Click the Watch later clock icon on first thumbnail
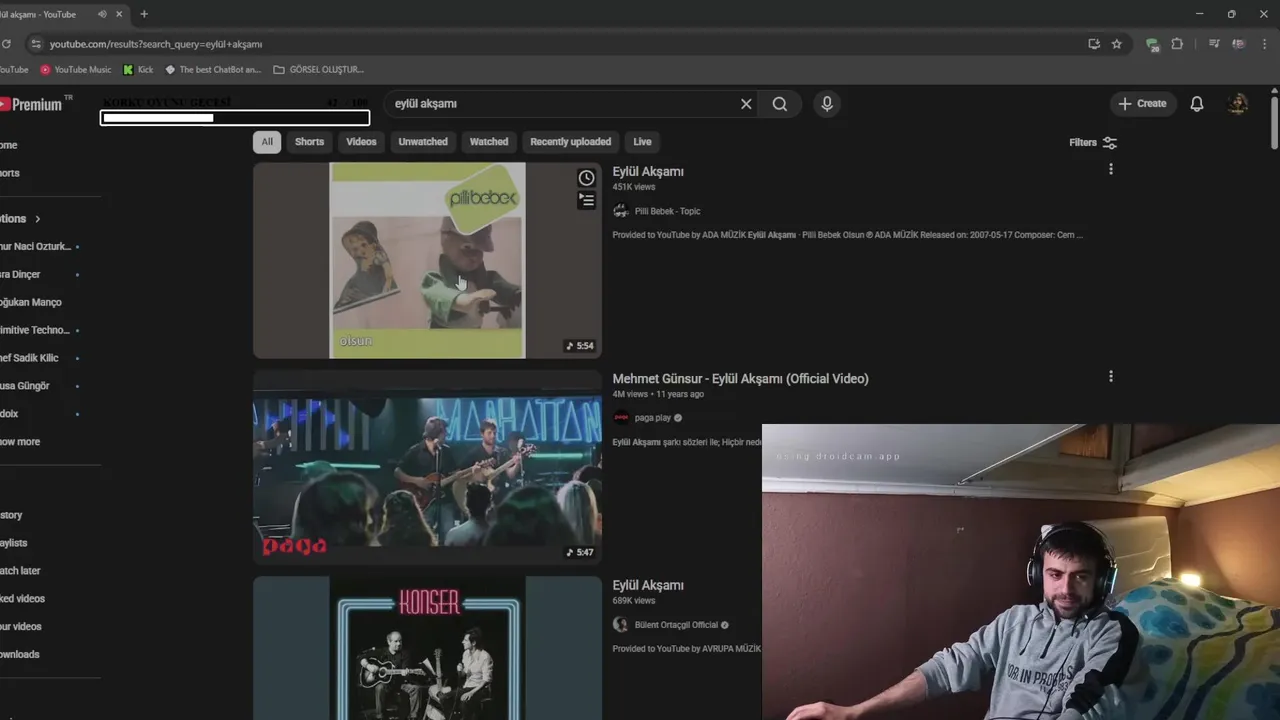Screen dimensions: 1280x720 pos(586,178)
